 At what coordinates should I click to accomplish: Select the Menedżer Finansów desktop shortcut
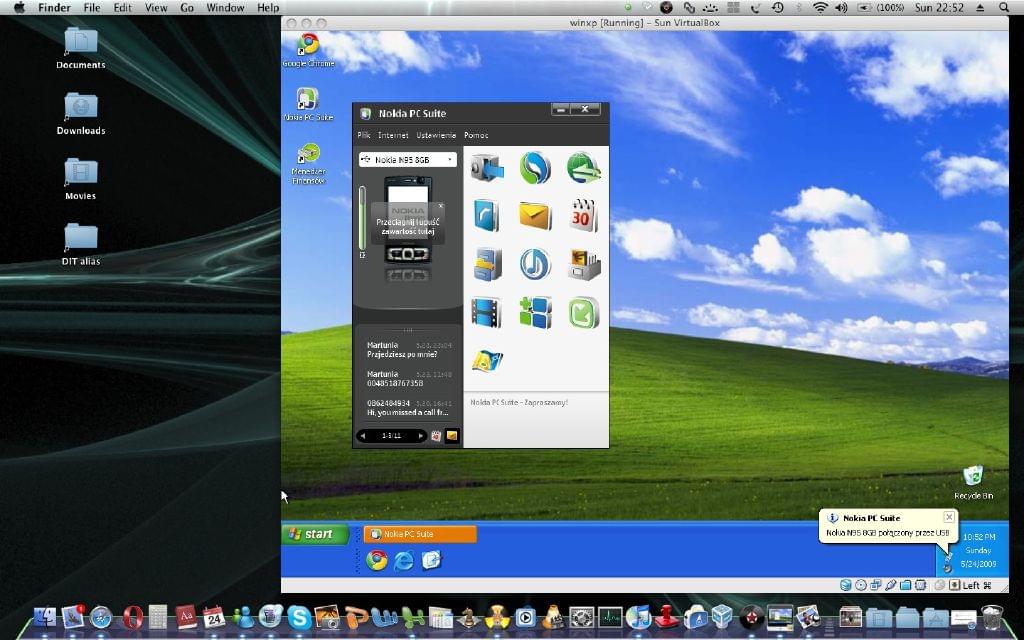[308, 164]
